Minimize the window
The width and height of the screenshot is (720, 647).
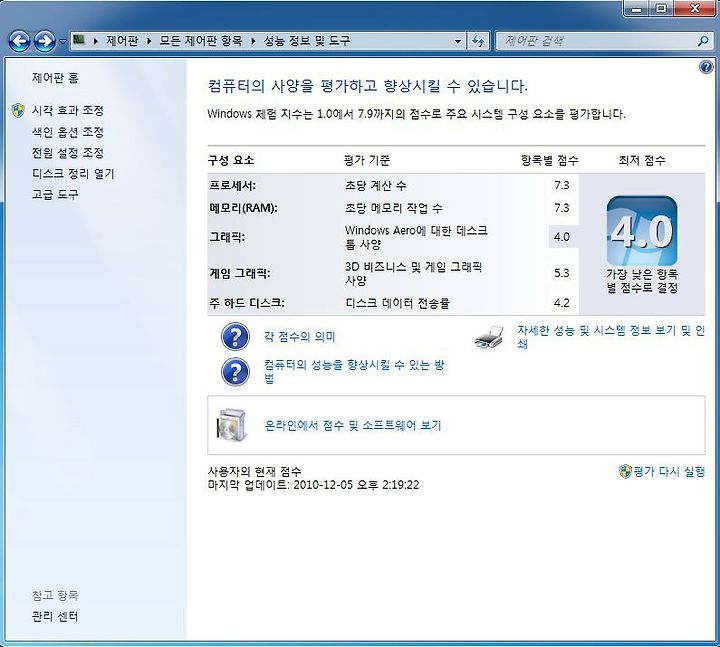pyautogui.click(x=637, y=8)
